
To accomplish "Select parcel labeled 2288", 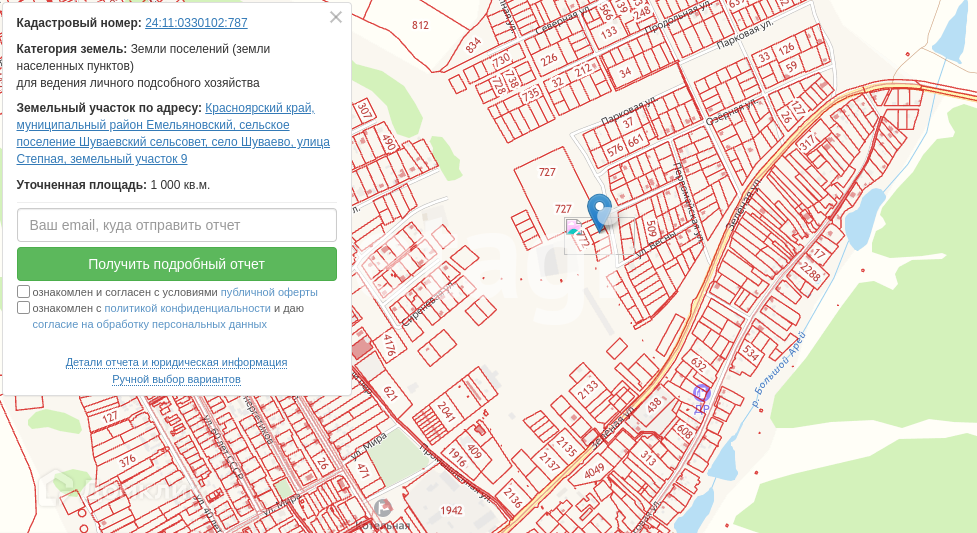I will (x=810, y=272).
